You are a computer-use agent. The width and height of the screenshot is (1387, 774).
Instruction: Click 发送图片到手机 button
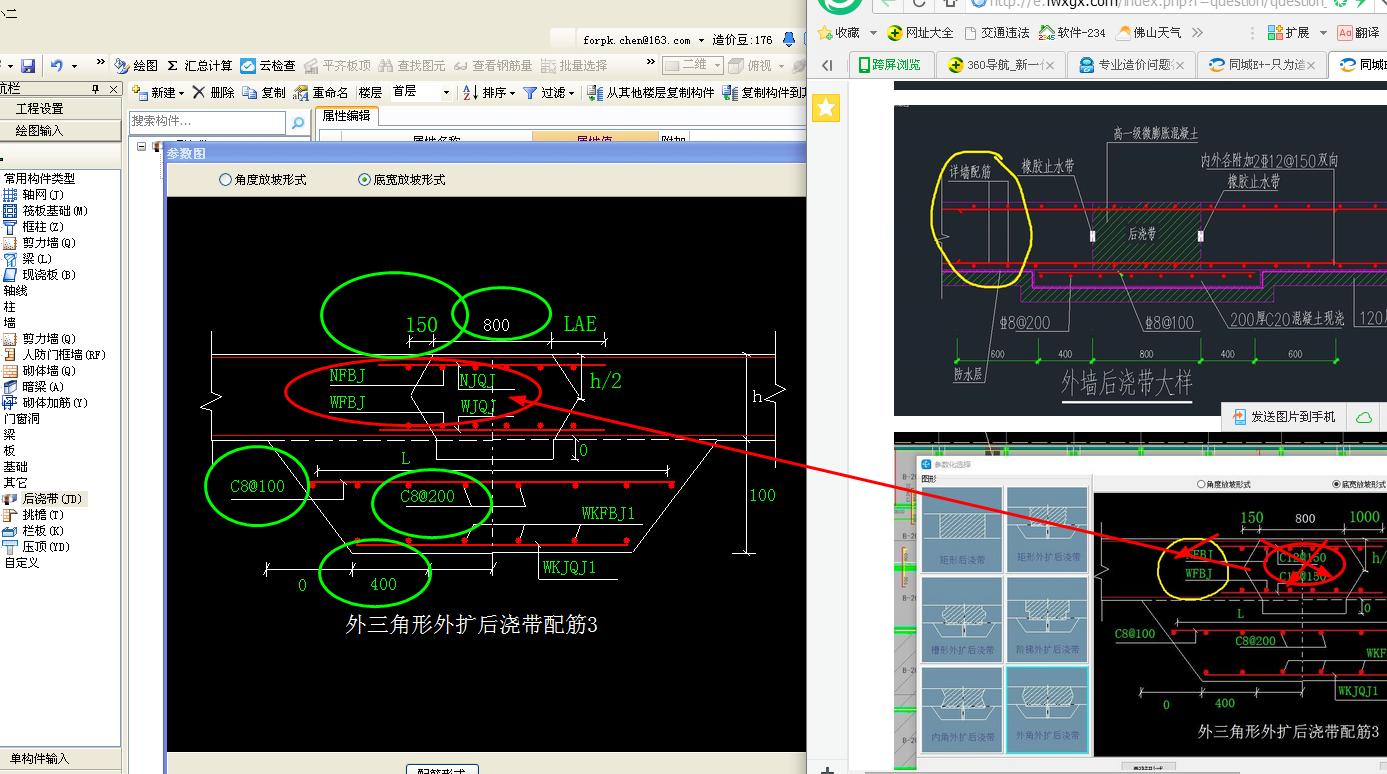tap(1284, 417)
